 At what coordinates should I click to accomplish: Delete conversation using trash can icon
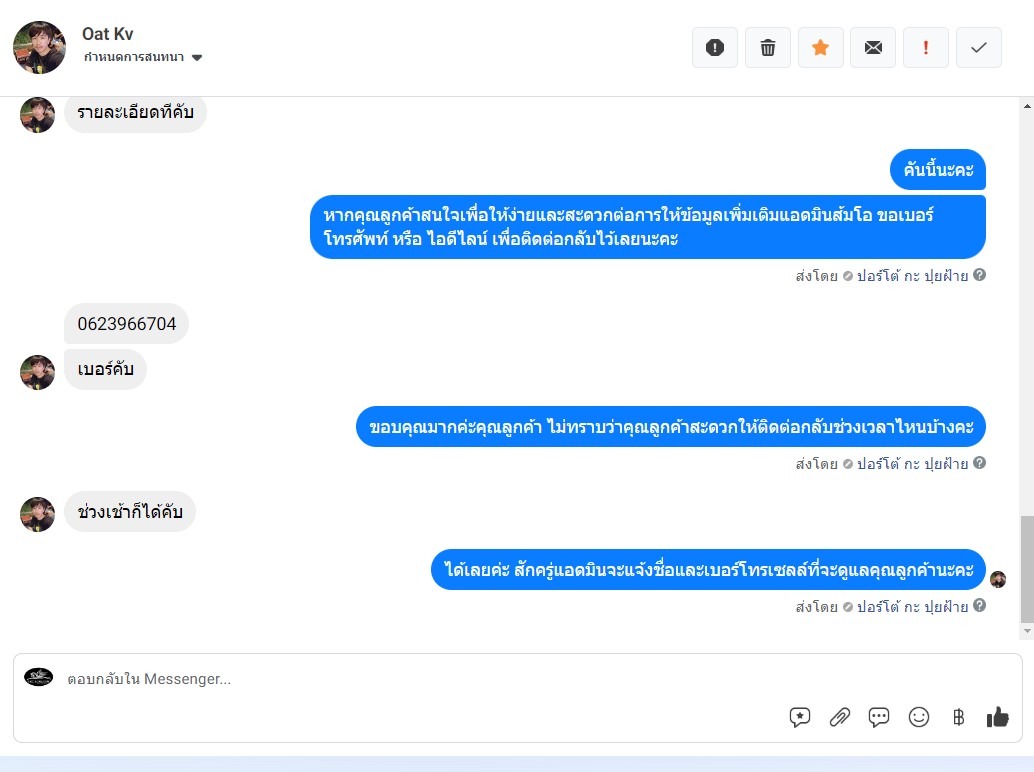pyautogui.click(x=768, y=47)
